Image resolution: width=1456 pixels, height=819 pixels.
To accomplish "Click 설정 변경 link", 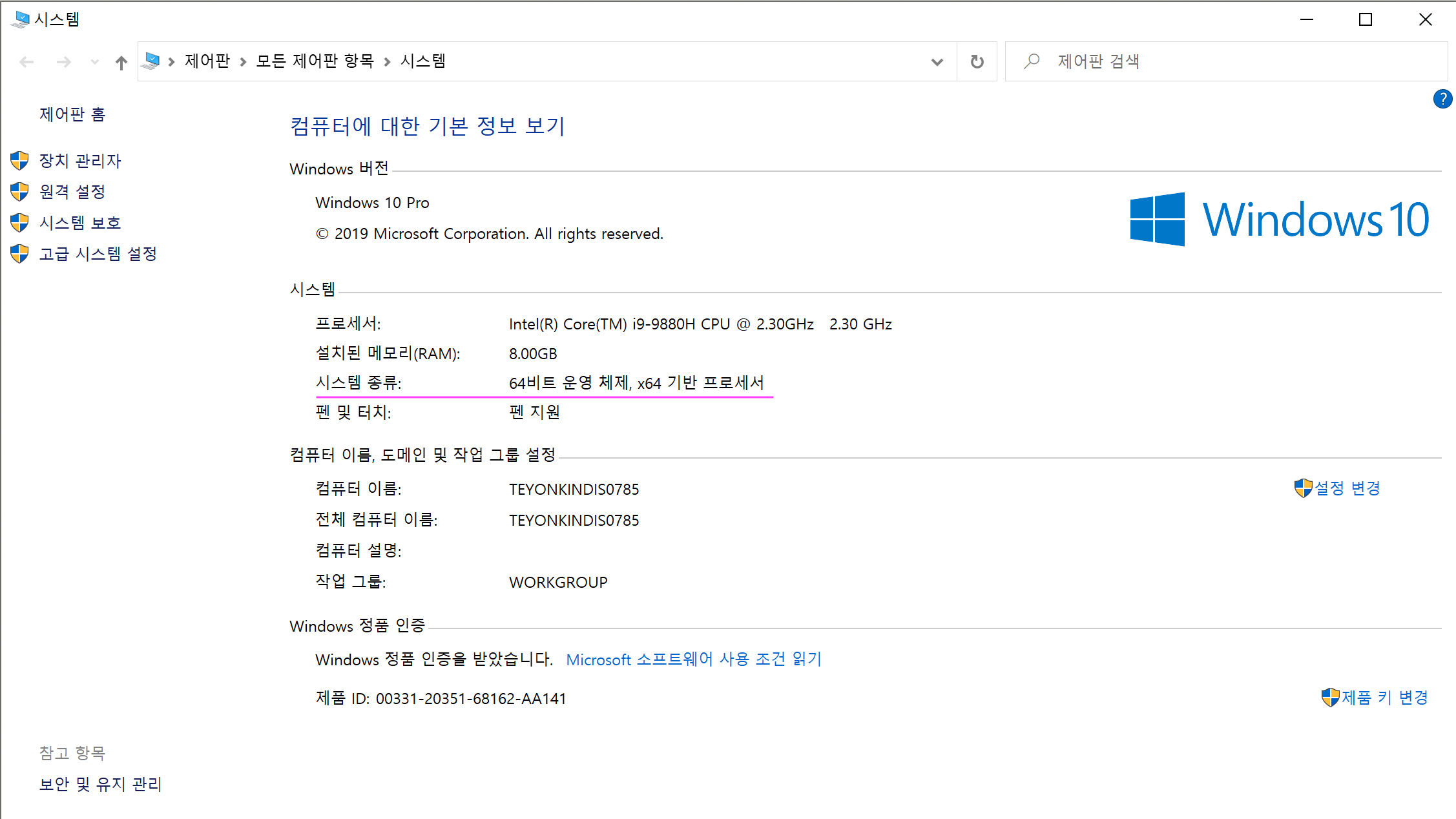I will pyautogui.click(x=1347, y=488).
